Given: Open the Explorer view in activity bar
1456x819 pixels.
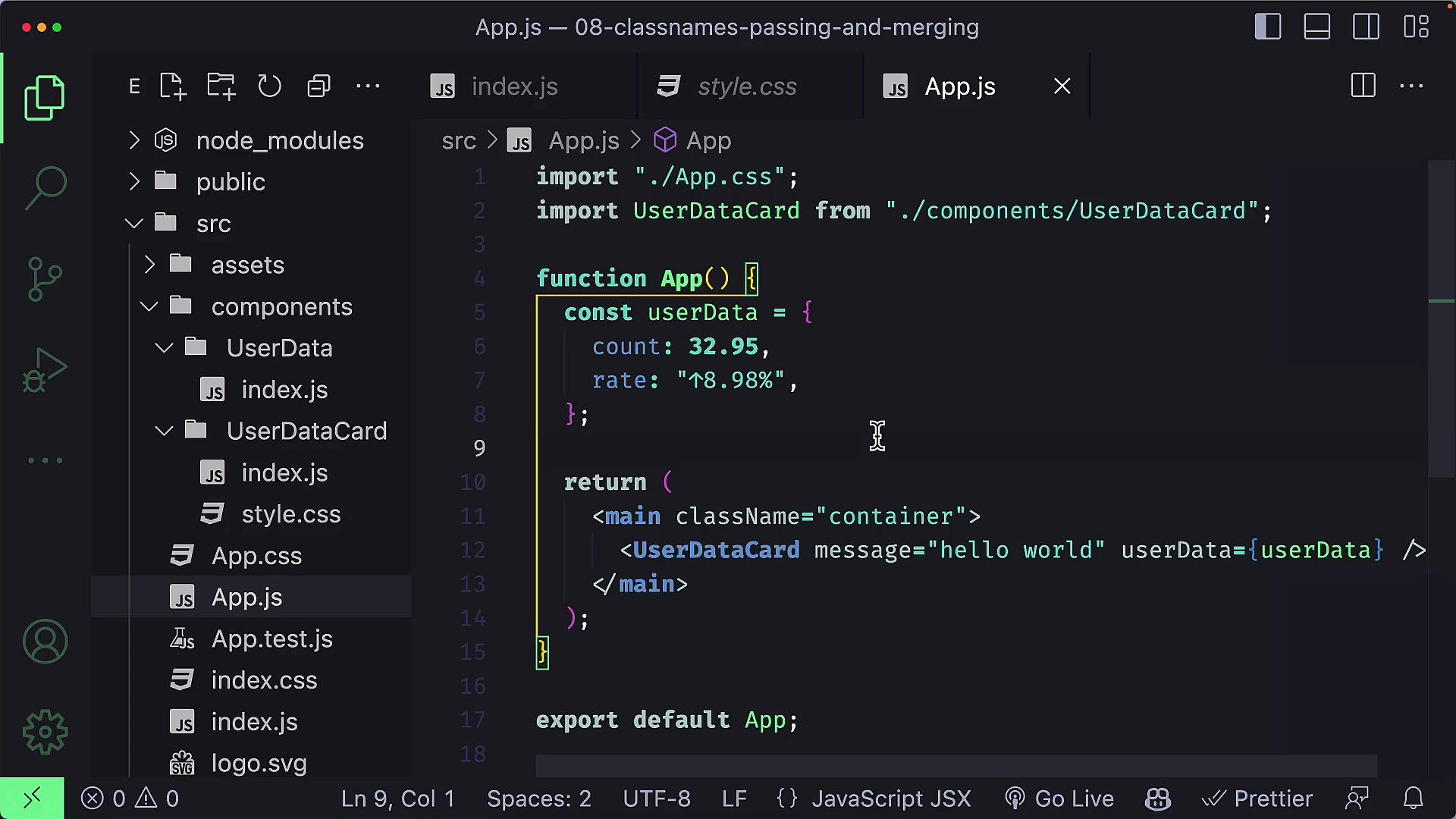Looking at the screenshot, I should click(45, 98).
